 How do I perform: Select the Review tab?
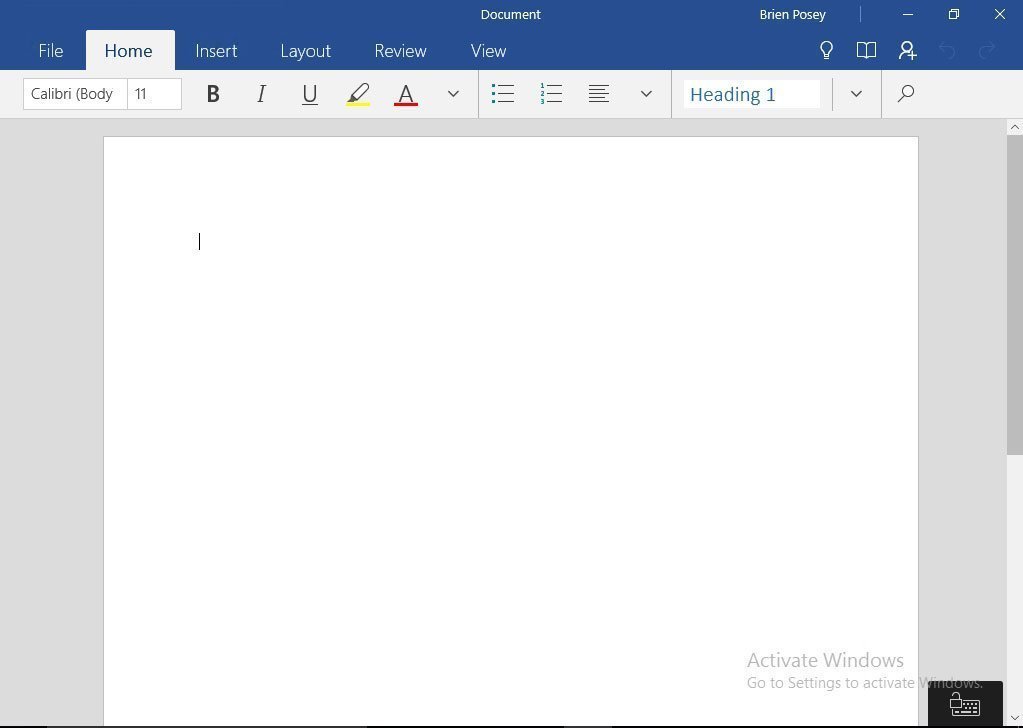[x=400, y=50]
